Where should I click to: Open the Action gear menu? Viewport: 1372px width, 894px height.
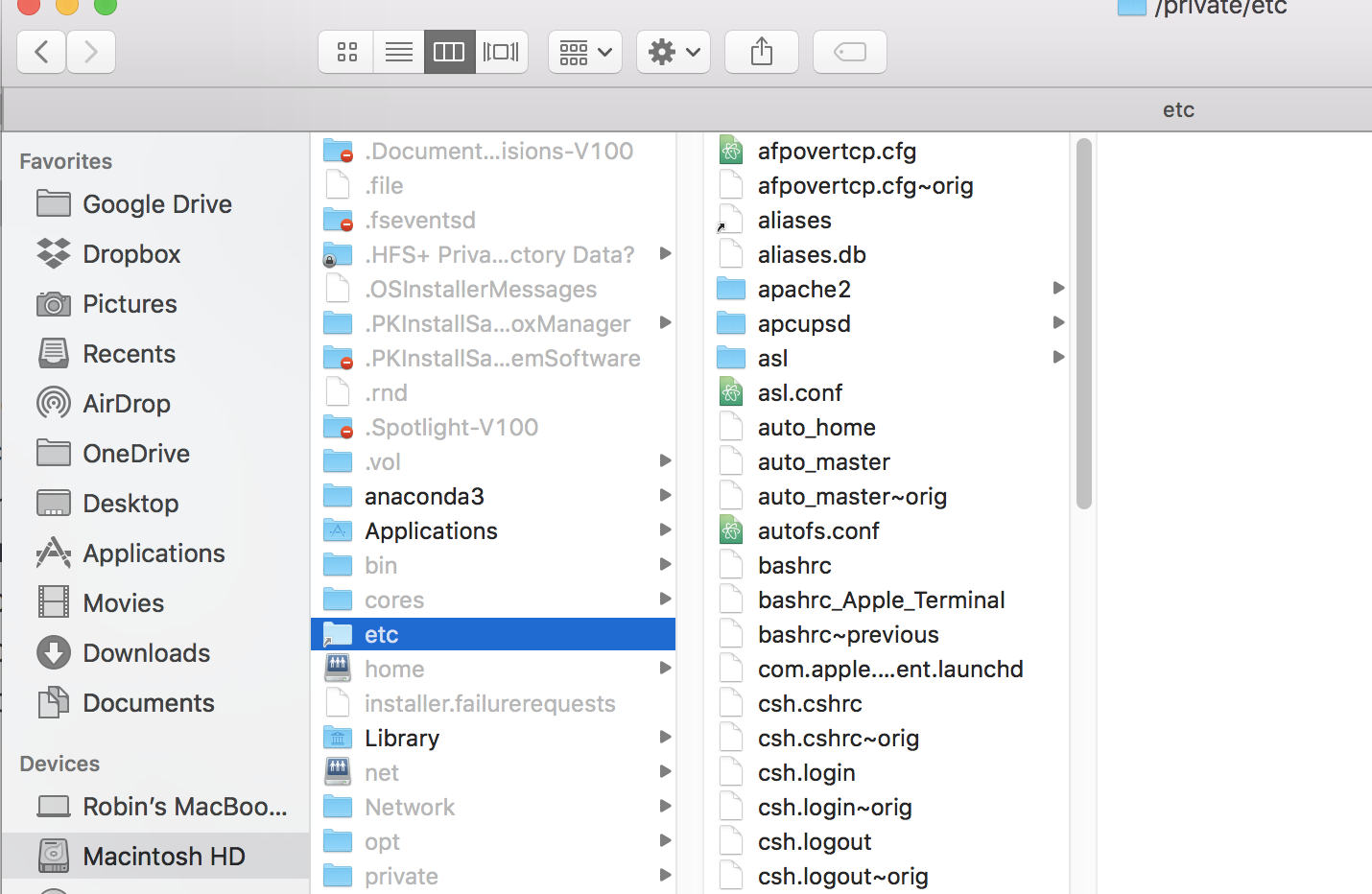(673, 51)
